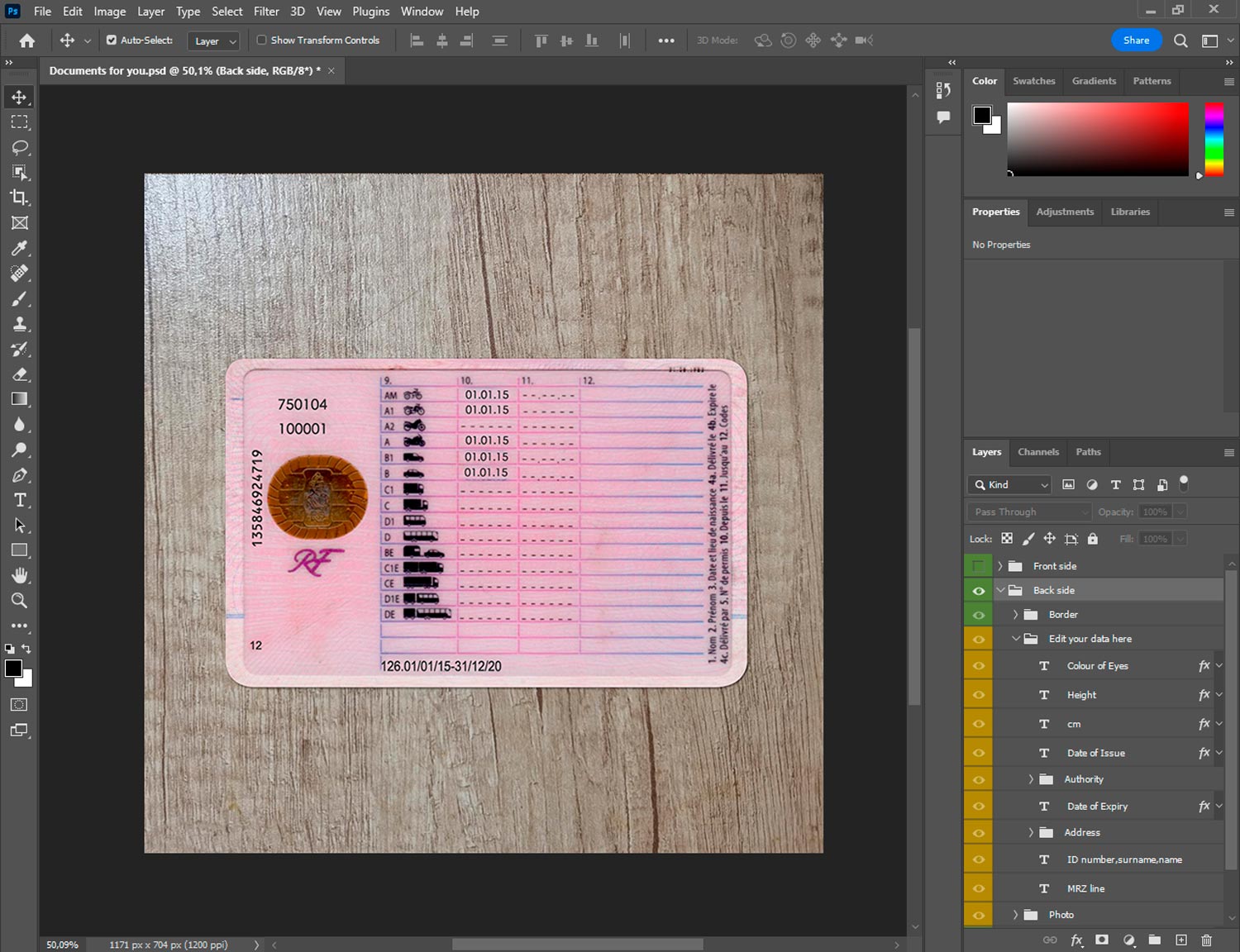The width and height of the screenshot is (1240, 952).
Task: Click the horizontal scrollbar below canvas
Action: click(577, 945)
